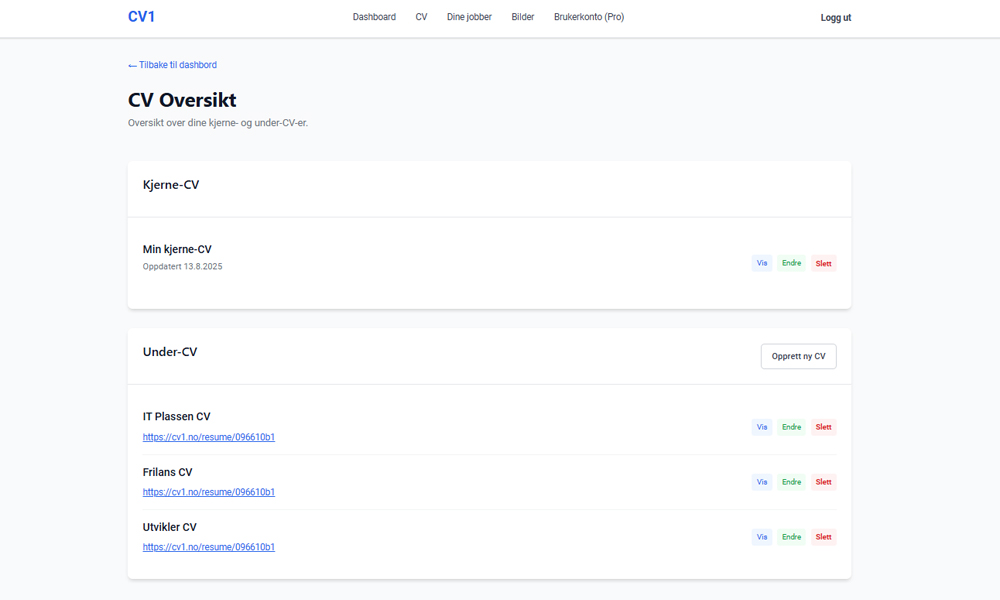Open Brukerkonto (Pro) account page
This screenshot has height=600, width=1000.
point(588,17)
